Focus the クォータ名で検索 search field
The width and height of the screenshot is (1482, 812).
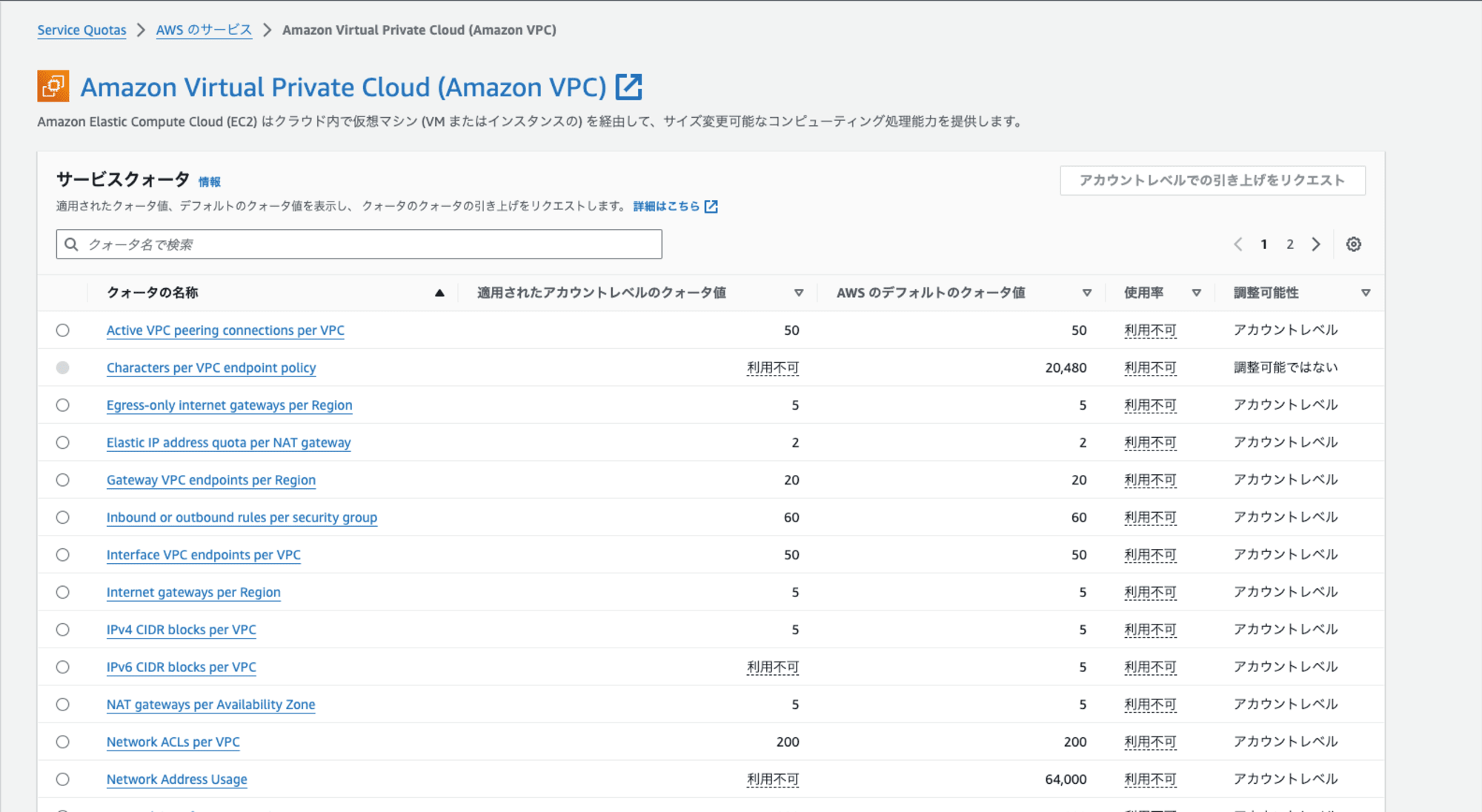(359, 244)
